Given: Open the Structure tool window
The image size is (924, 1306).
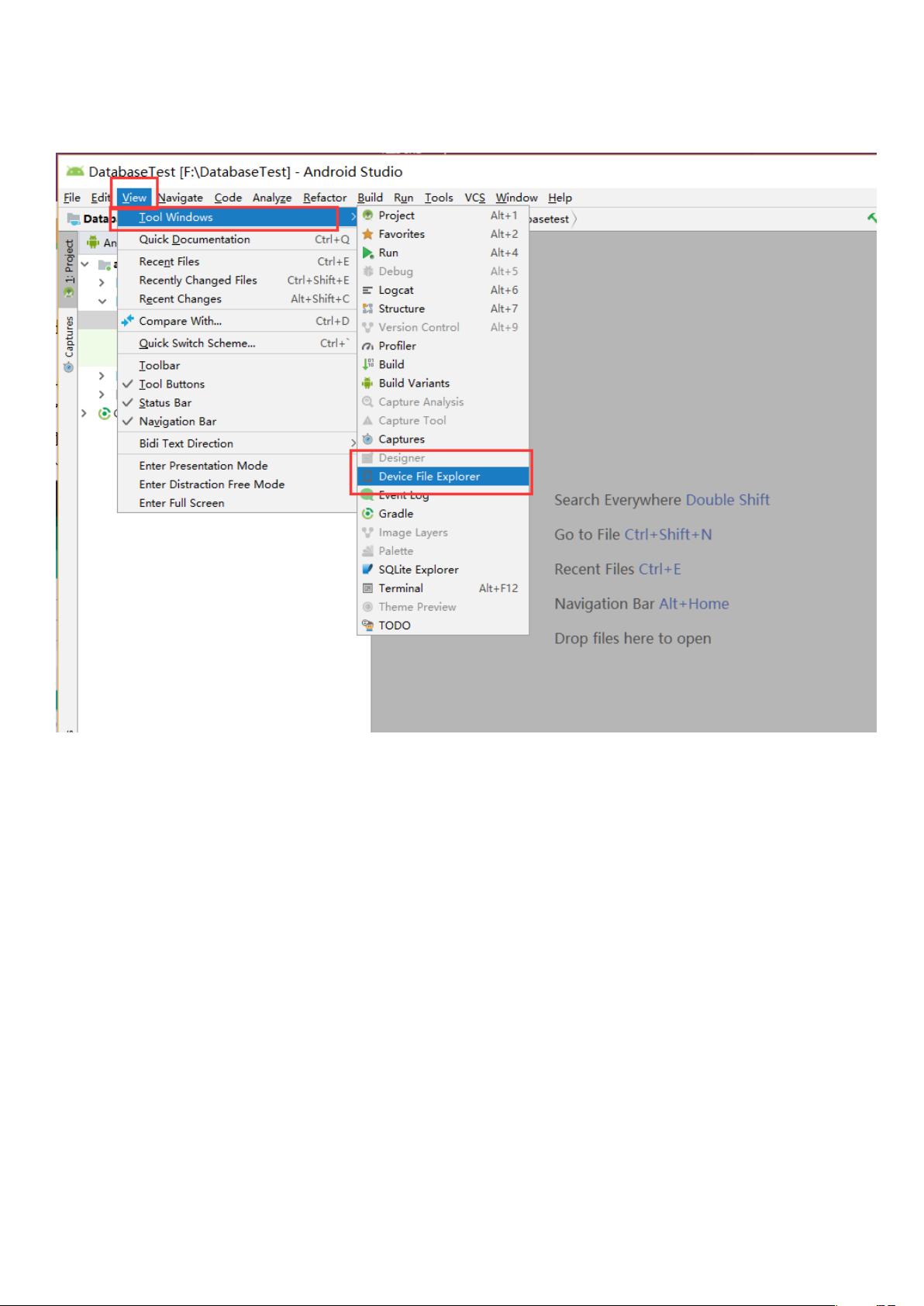Looking at the screenshot, I should (x=443, y=308).
